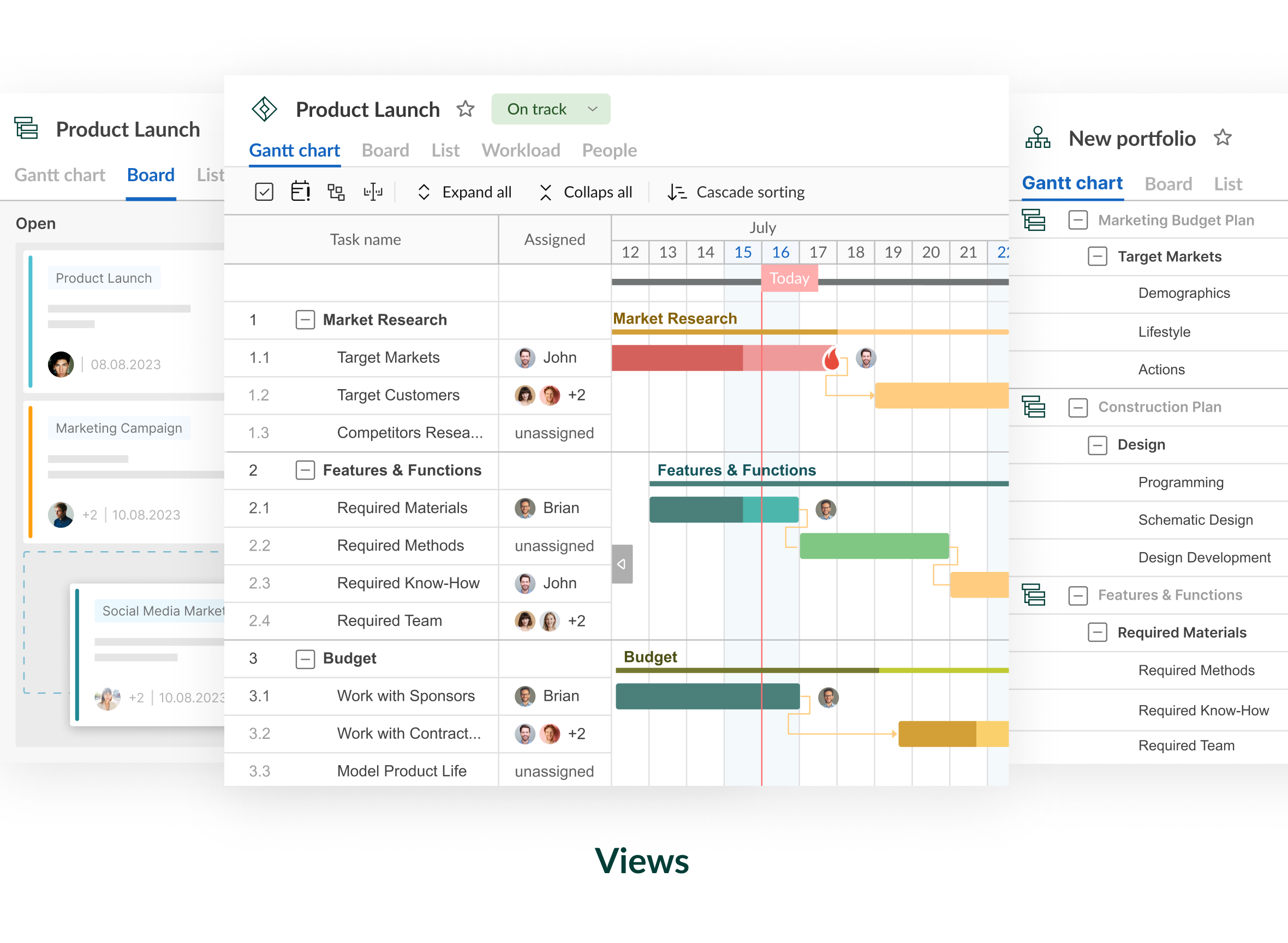
Task: Switch to the Workload tab
Action: point(521,150)
